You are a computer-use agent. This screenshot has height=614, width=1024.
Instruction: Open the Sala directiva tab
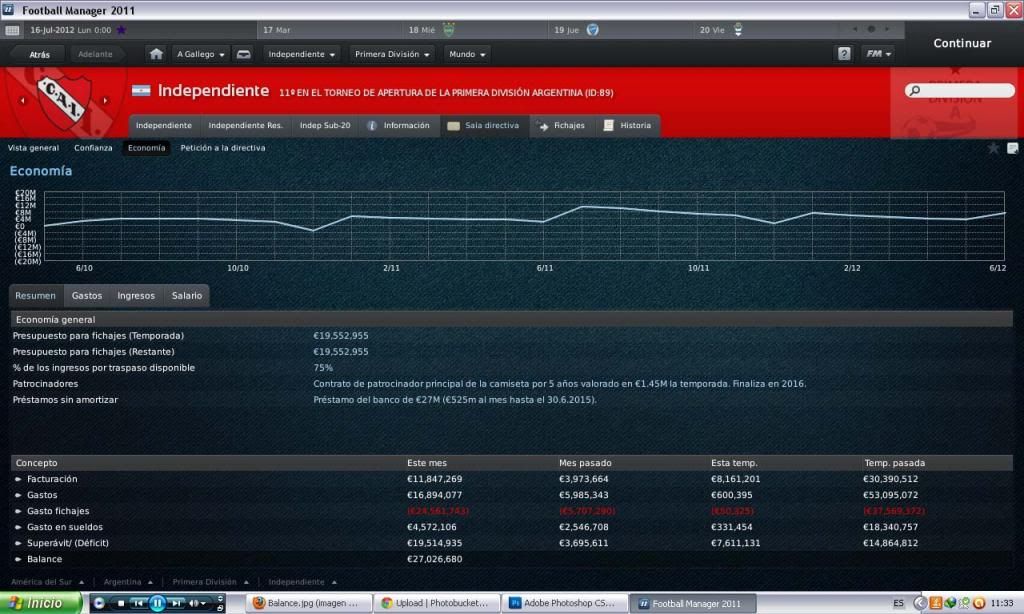pyautogui.click(x=483, y=125)
